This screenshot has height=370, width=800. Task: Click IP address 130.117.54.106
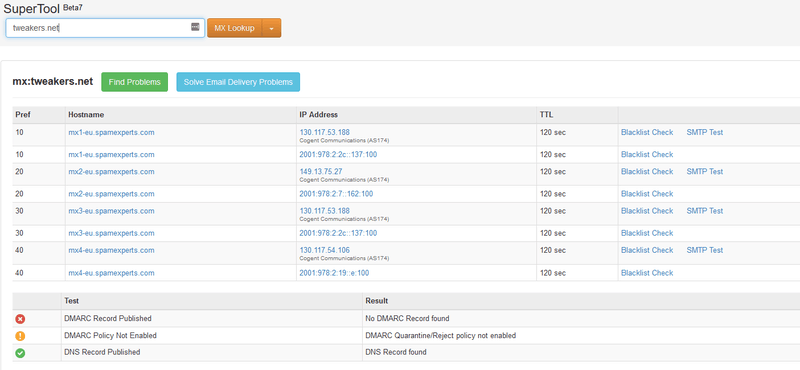pos(324,250)
